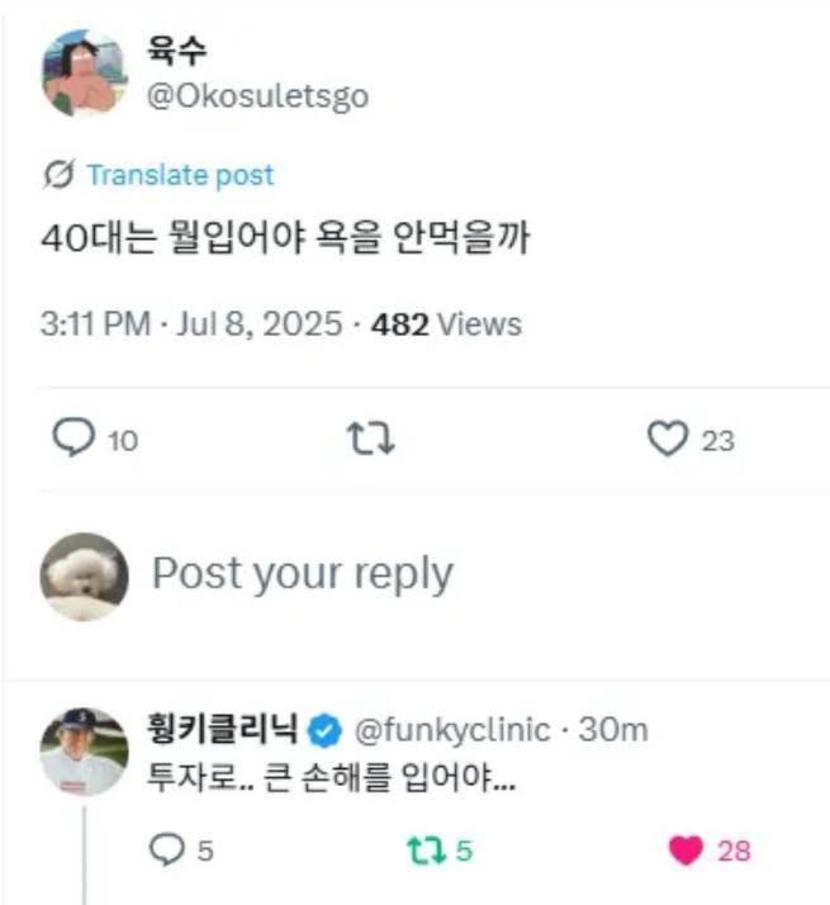The width and height of the screenshot is (830, 905).
Task: Open the 육수 profile picture
Action: pos(83,73)
